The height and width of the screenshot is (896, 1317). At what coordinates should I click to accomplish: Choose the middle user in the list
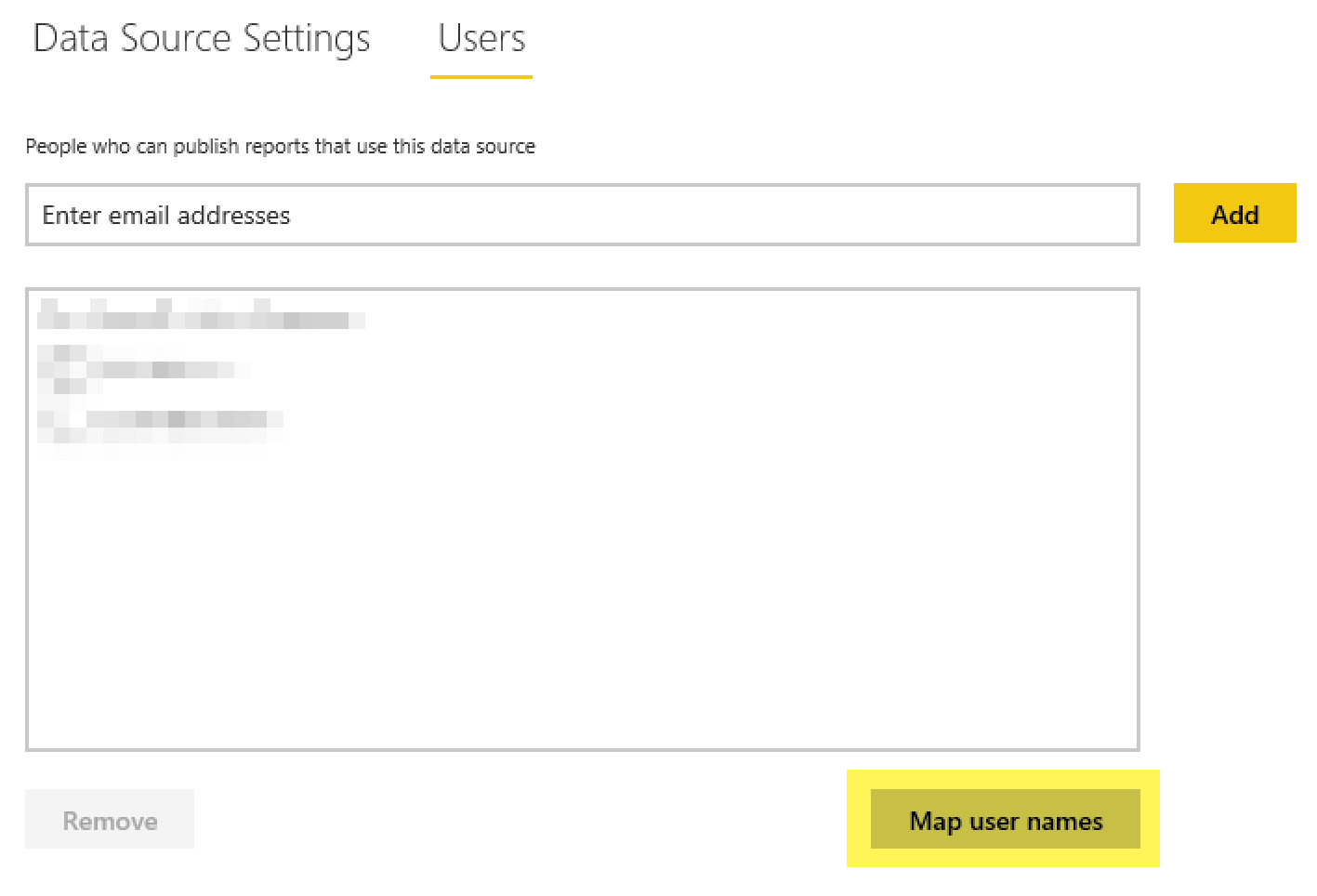(x=139, y=368)
